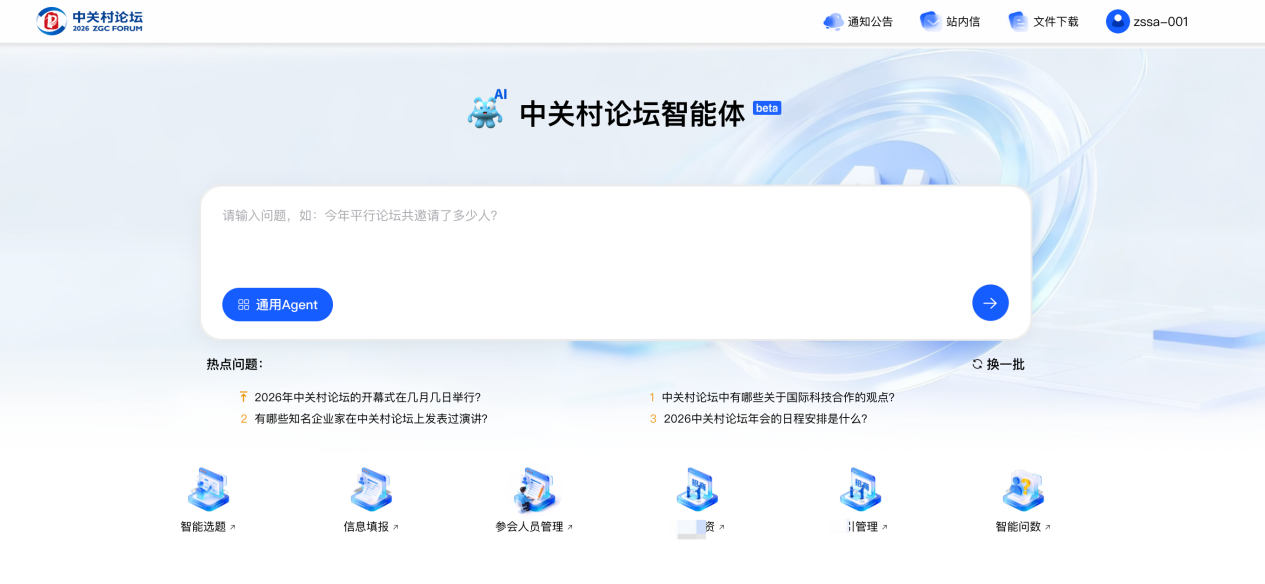Click the module icon left of 智能问数
This screenshot has height=584, width=1265.
coord(859,490)
